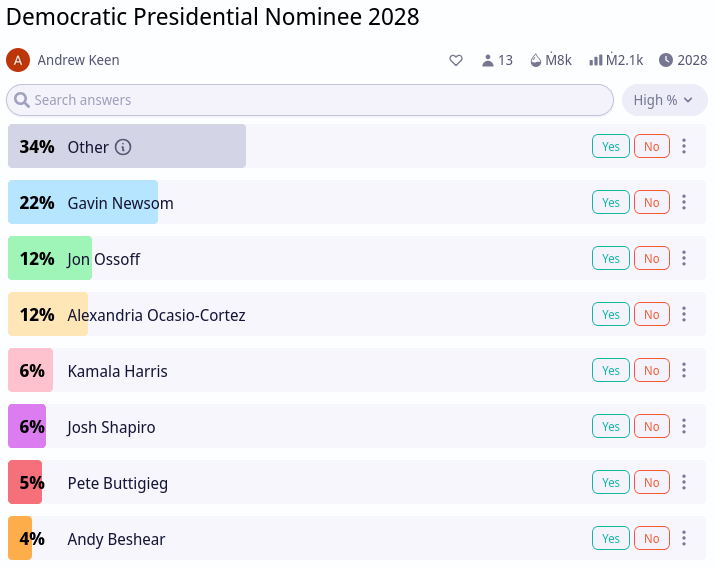Focus the Search answers field
714x569 pixels.
310,100
